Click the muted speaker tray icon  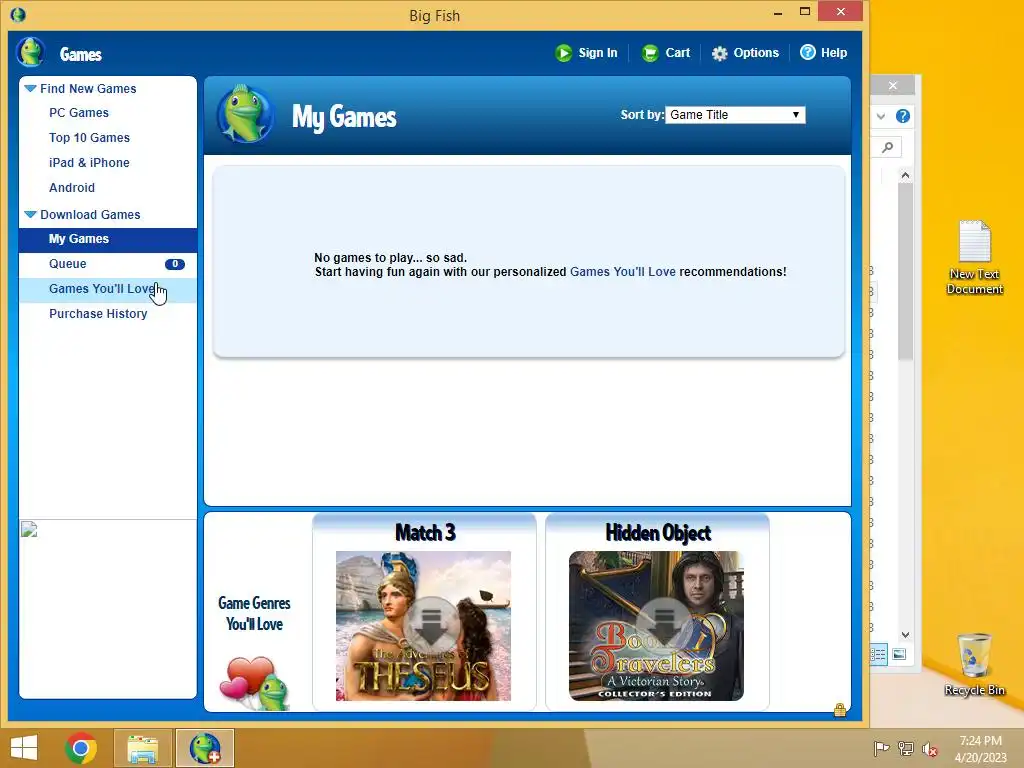(x=930, y=749)
